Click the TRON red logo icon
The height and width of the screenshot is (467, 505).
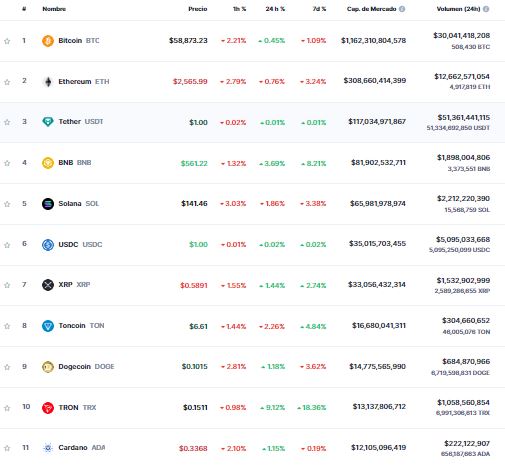[48, 408]
